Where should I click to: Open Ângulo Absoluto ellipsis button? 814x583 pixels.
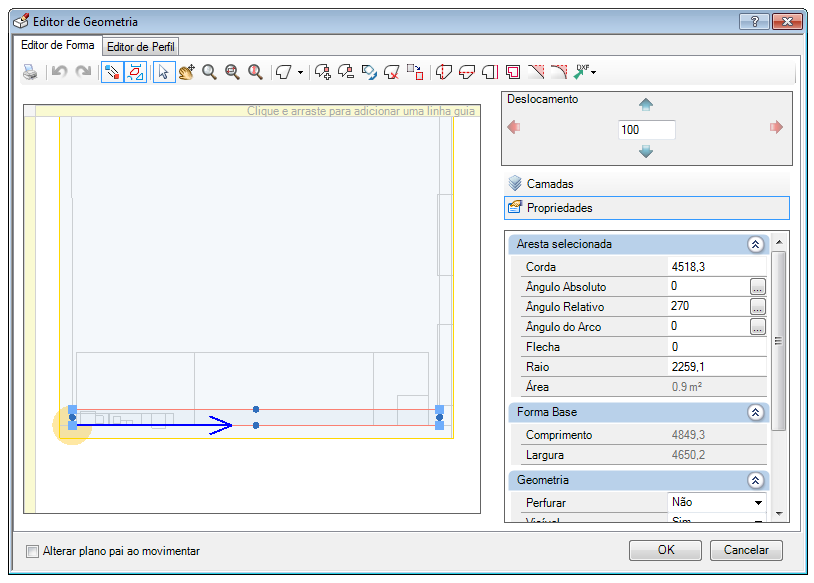click(758, 287)
